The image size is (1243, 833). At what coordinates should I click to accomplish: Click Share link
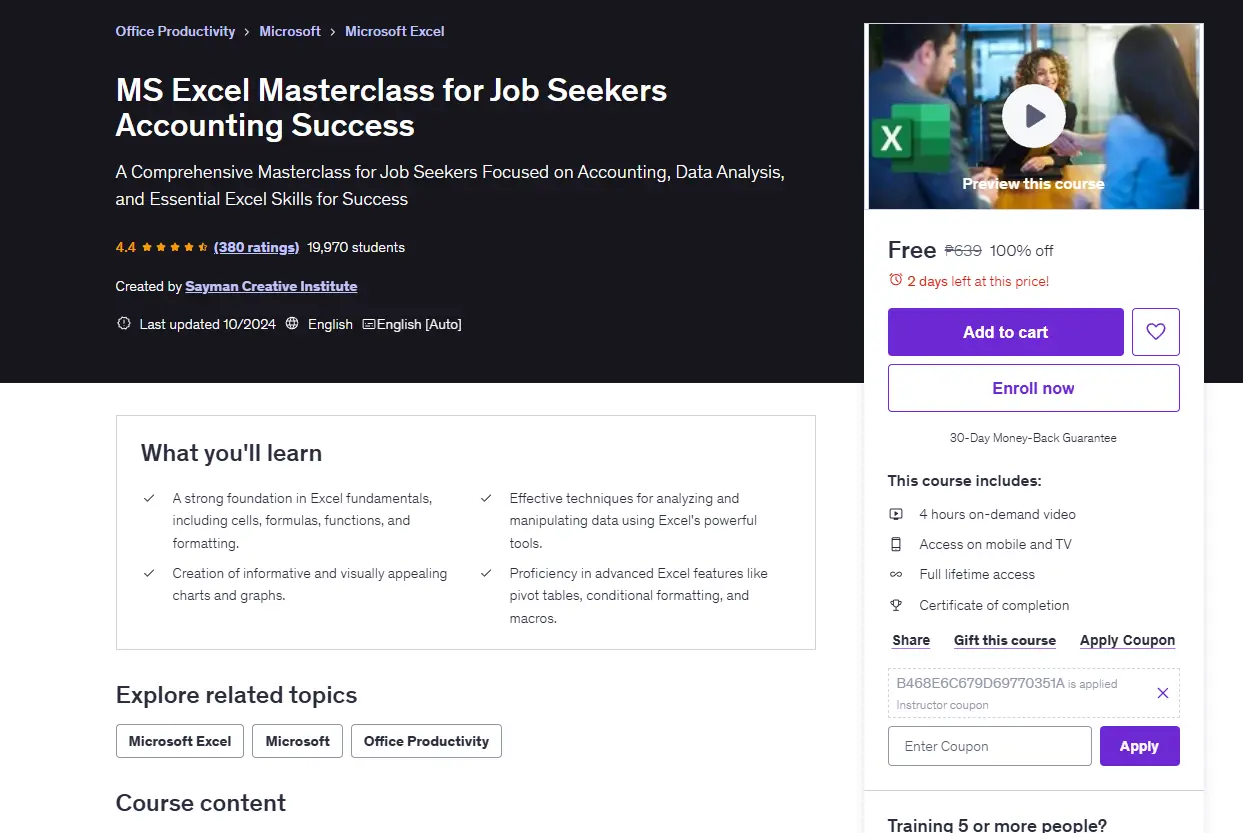[911, 640]
